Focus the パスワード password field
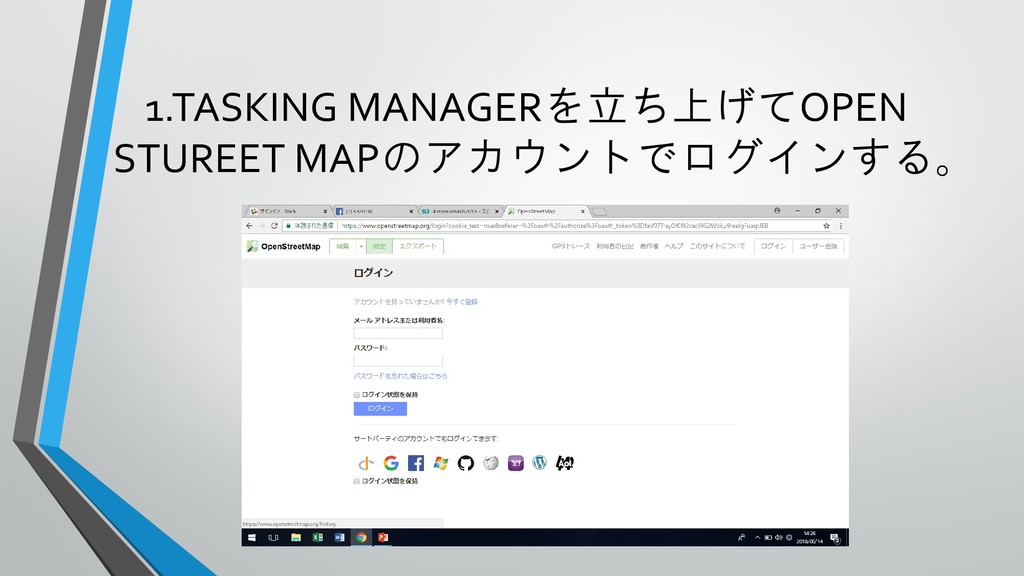 [x=398, y=360]
